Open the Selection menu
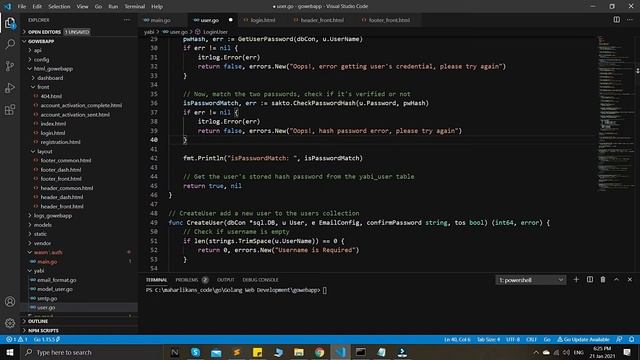This screenshot has height=360, width=640. coord(59,6)
